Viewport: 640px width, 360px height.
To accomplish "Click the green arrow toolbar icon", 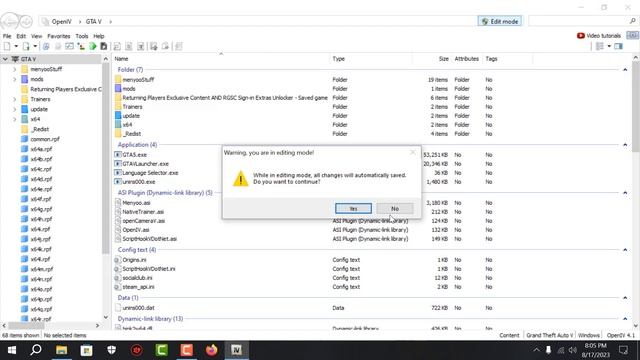I will (x=93, y=46).
